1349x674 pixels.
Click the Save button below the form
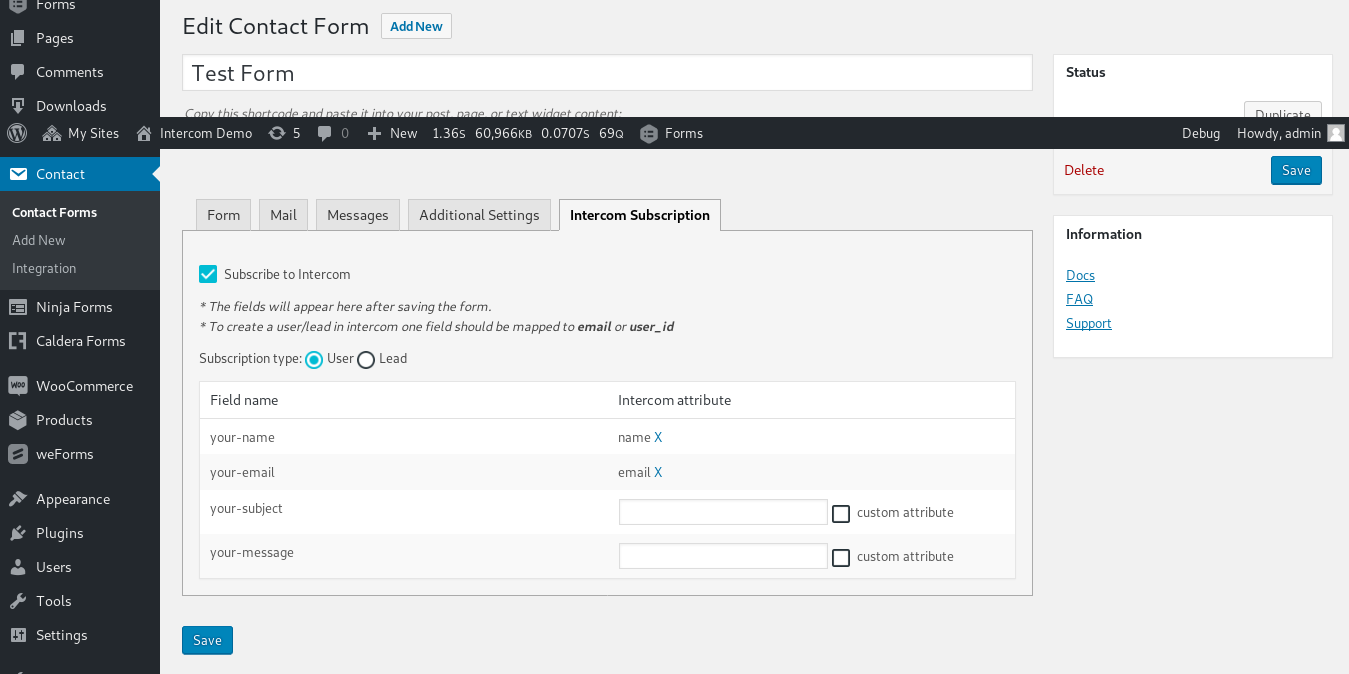coord(207,640)
